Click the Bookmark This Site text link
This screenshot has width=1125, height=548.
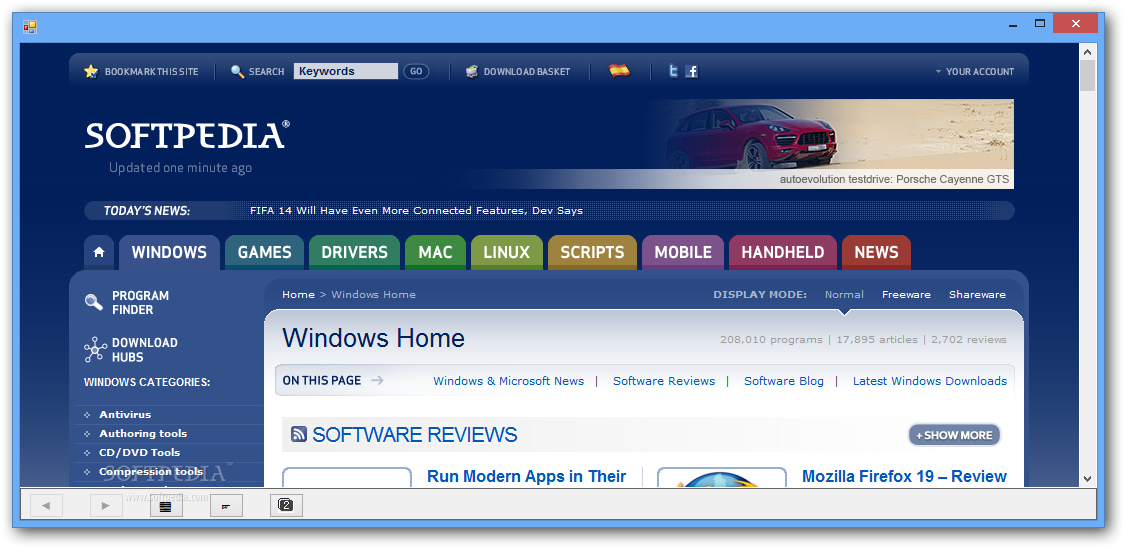151,72
